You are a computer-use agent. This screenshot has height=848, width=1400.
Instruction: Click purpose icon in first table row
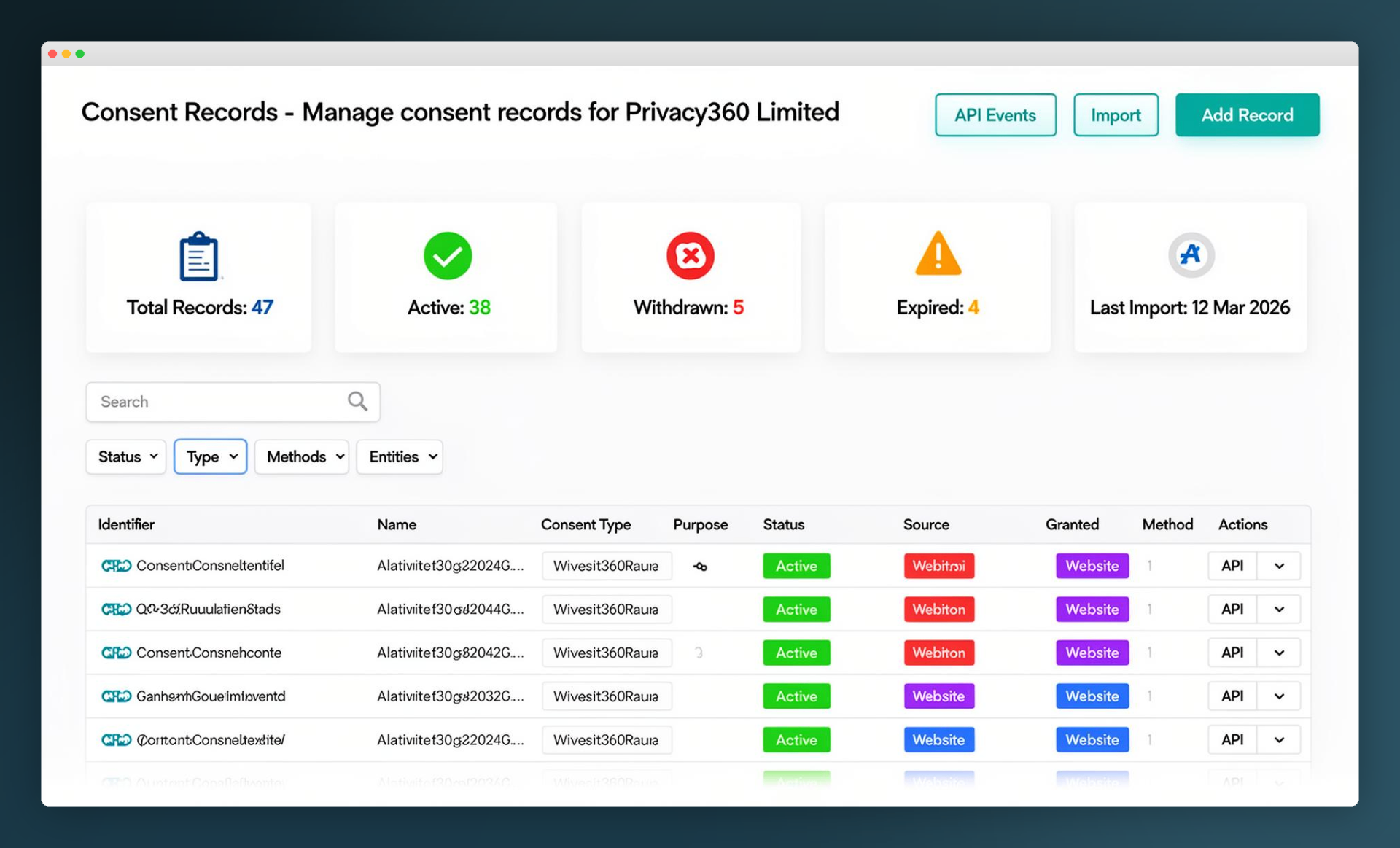click(x=700, y=567)
